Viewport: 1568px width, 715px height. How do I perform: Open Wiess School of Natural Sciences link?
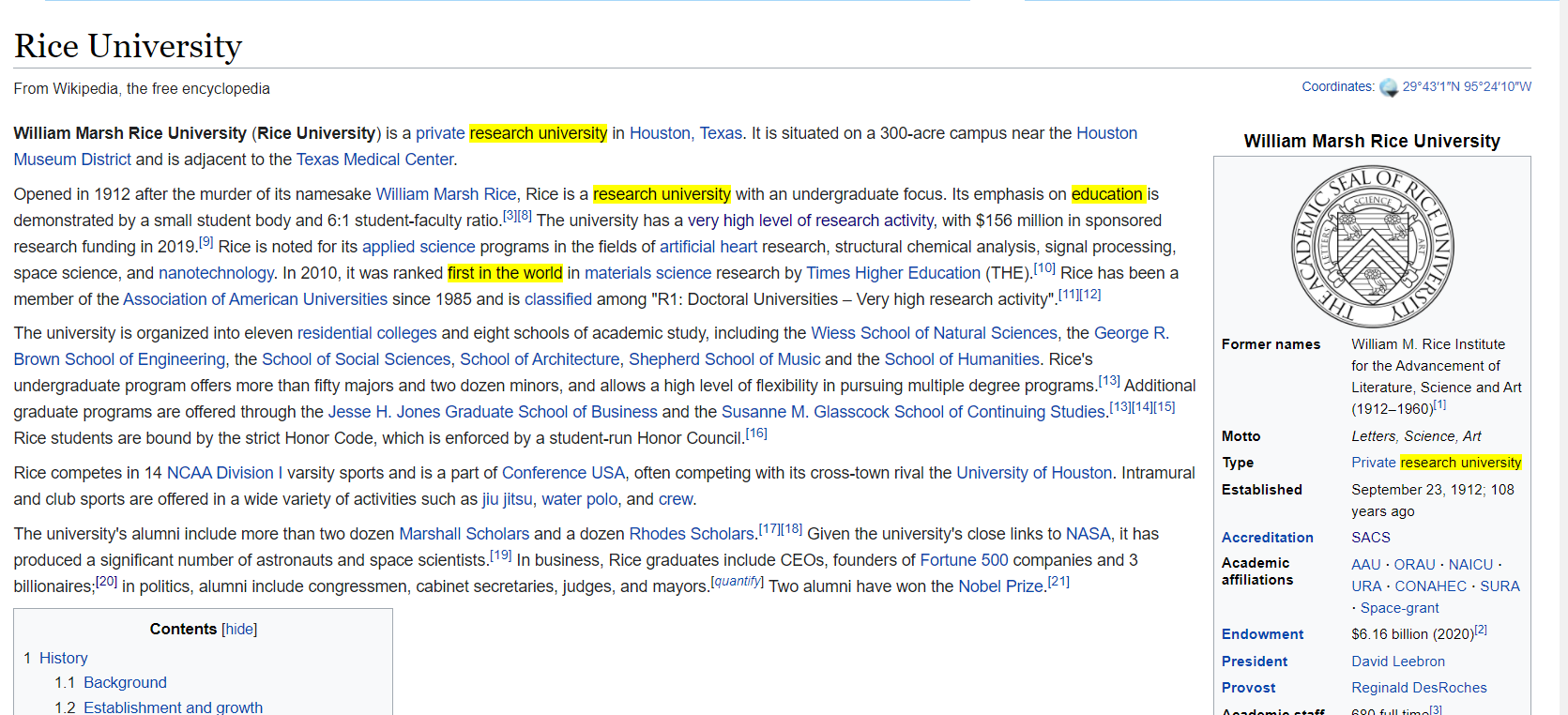click(x=934, y=333)
